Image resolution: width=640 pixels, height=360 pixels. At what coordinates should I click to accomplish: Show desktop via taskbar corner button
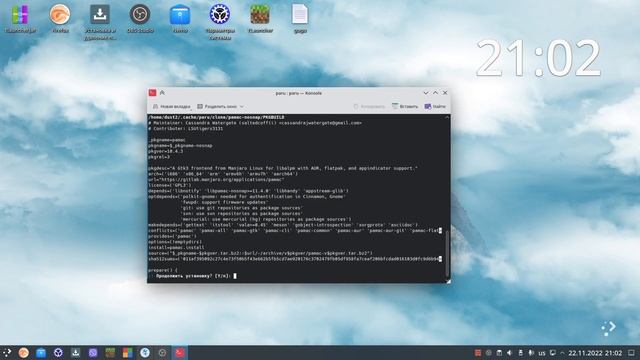click(632, 353)
